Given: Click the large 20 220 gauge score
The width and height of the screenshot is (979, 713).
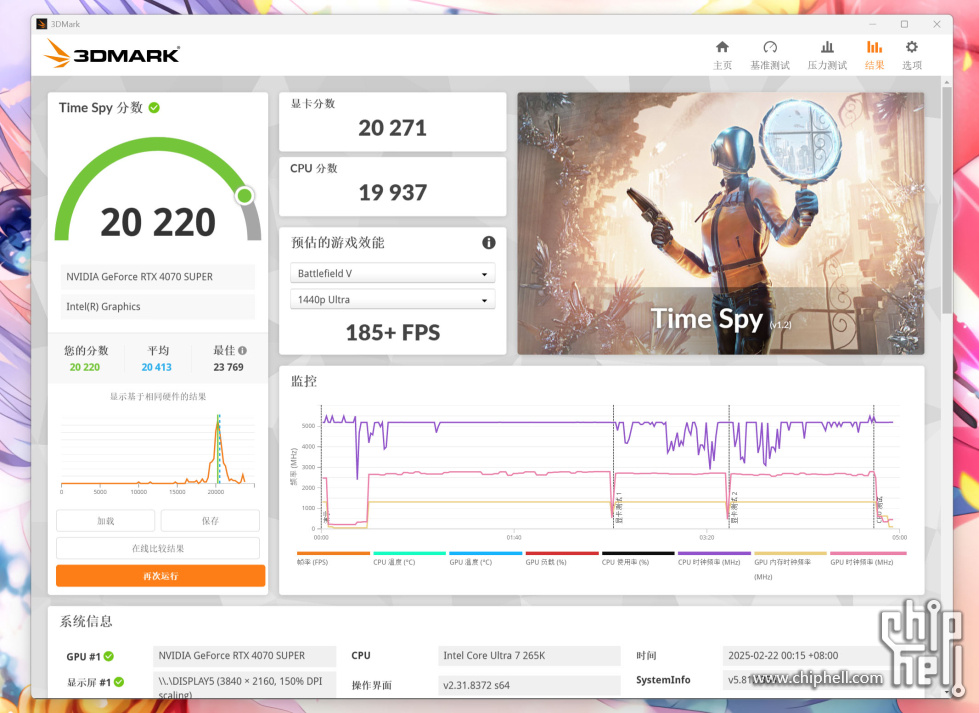Looking at the screenshot, I should tap(158, 222).
